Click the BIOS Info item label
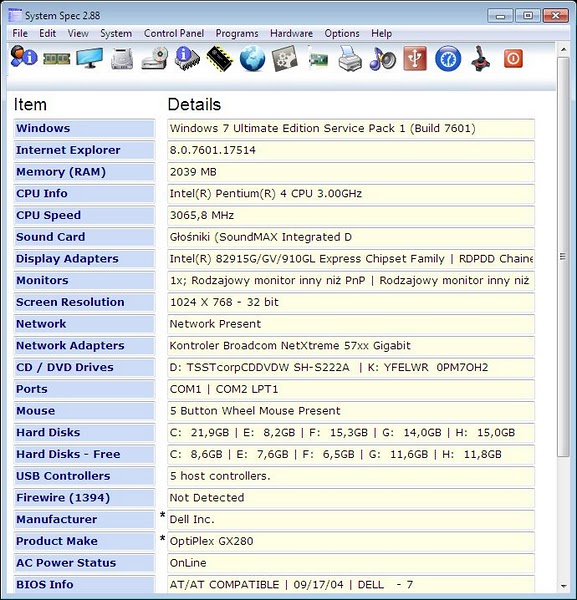Image resolution: width=577 pixels, height=600 pixels. [84, 584]
